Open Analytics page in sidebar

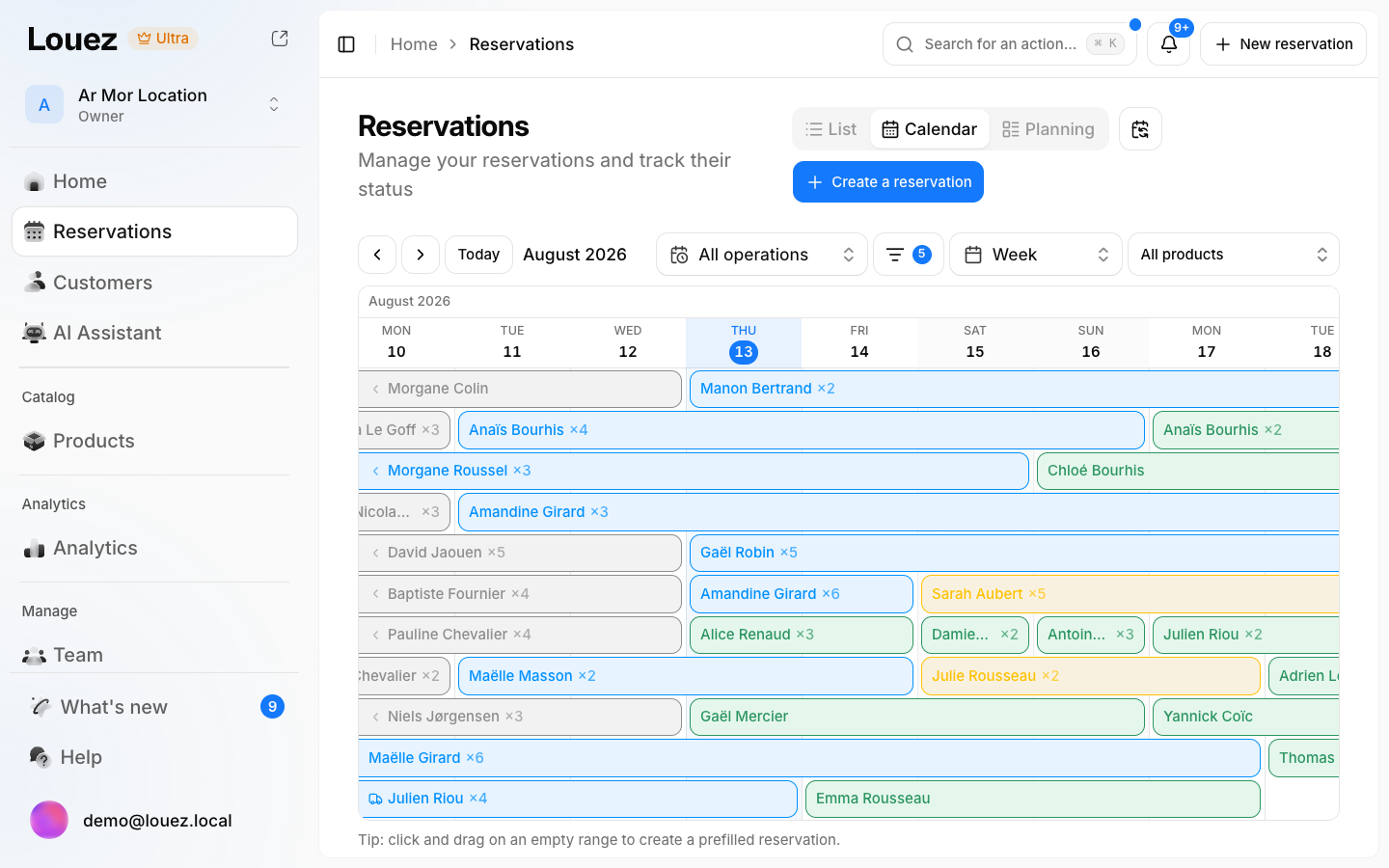click(x=154, y=548)
